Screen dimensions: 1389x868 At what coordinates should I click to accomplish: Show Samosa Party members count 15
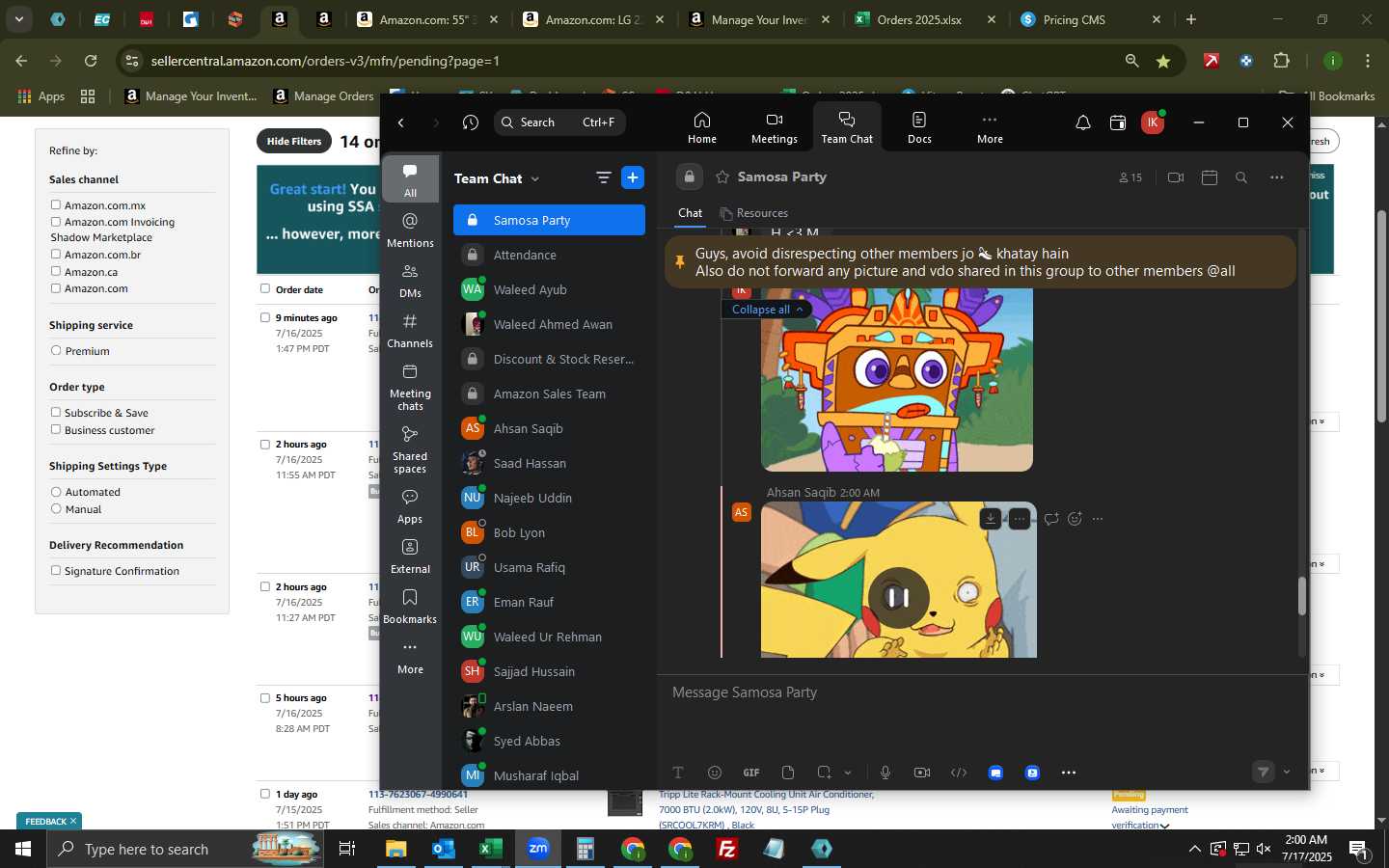pos(1130,177)
